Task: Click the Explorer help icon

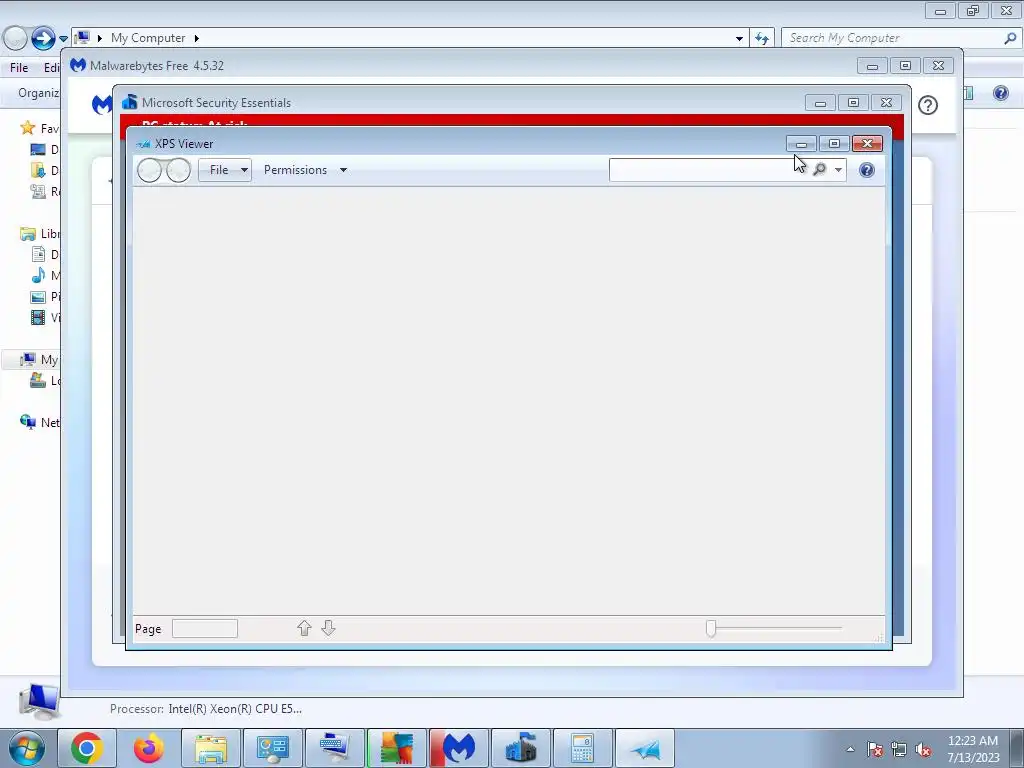Action: pos(1000,93)
